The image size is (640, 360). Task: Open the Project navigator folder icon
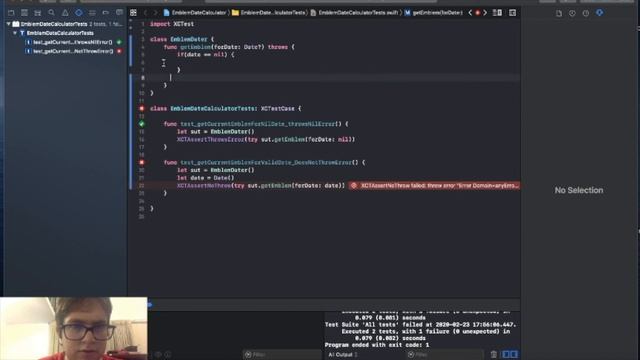(x=11, y=13)
